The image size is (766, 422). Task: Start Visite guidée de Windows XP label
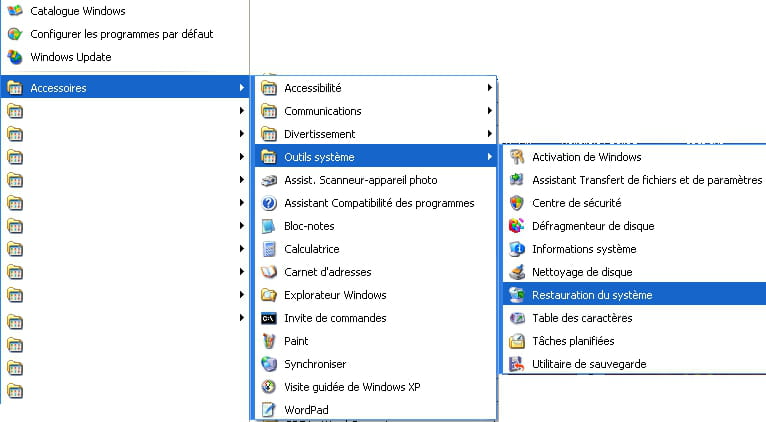click(352, 387)
